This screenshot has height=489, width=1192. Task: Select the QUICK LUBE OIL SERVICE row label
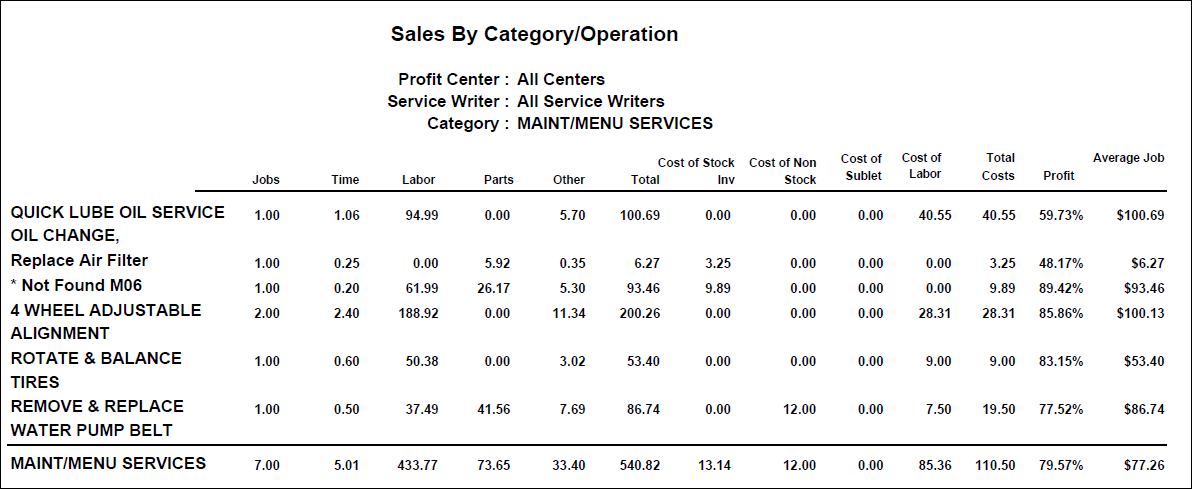coord(117,212)
